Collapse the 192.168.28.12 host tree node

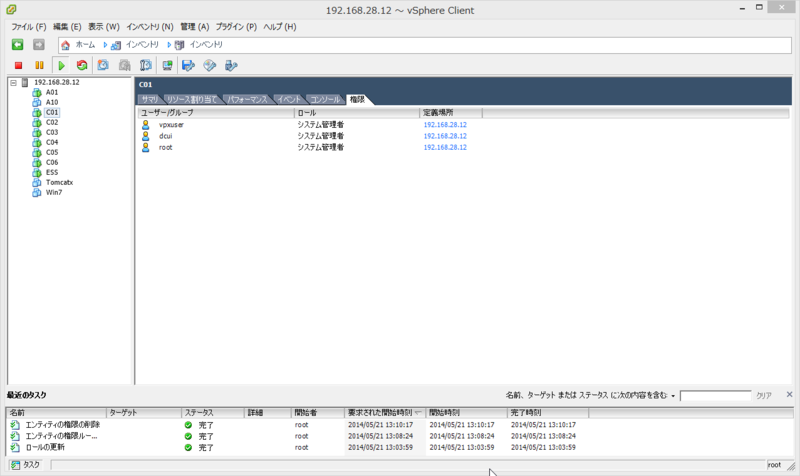point(13,82)
